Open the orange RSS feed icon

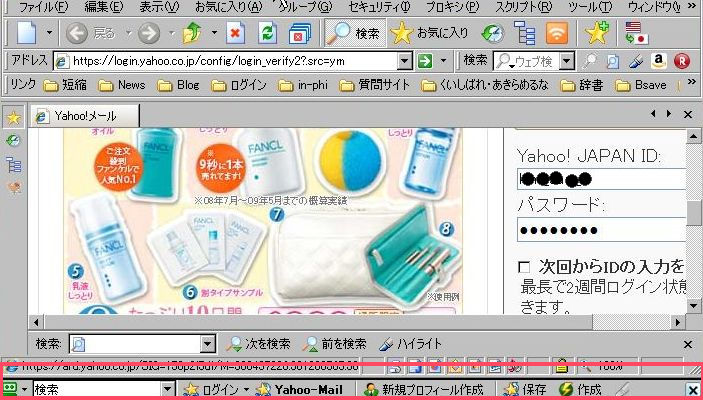point(557,33)
